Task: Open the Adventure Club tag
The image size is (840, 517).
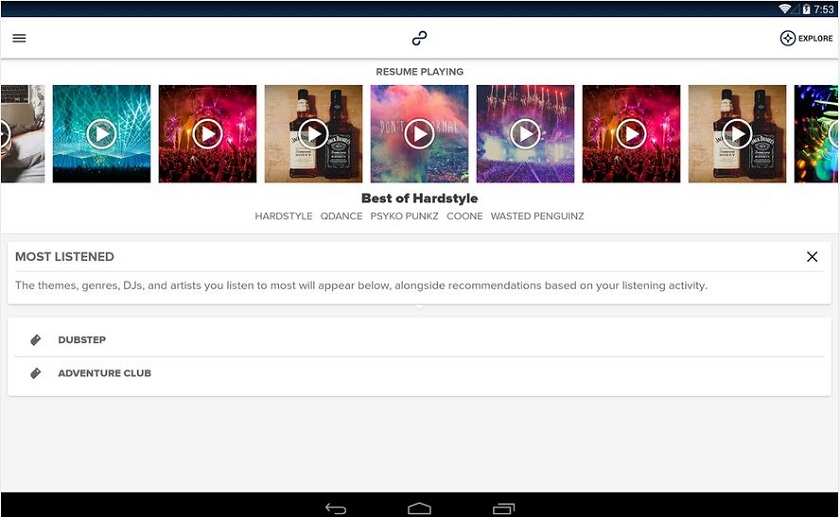Action: click(x=419, y=373)
